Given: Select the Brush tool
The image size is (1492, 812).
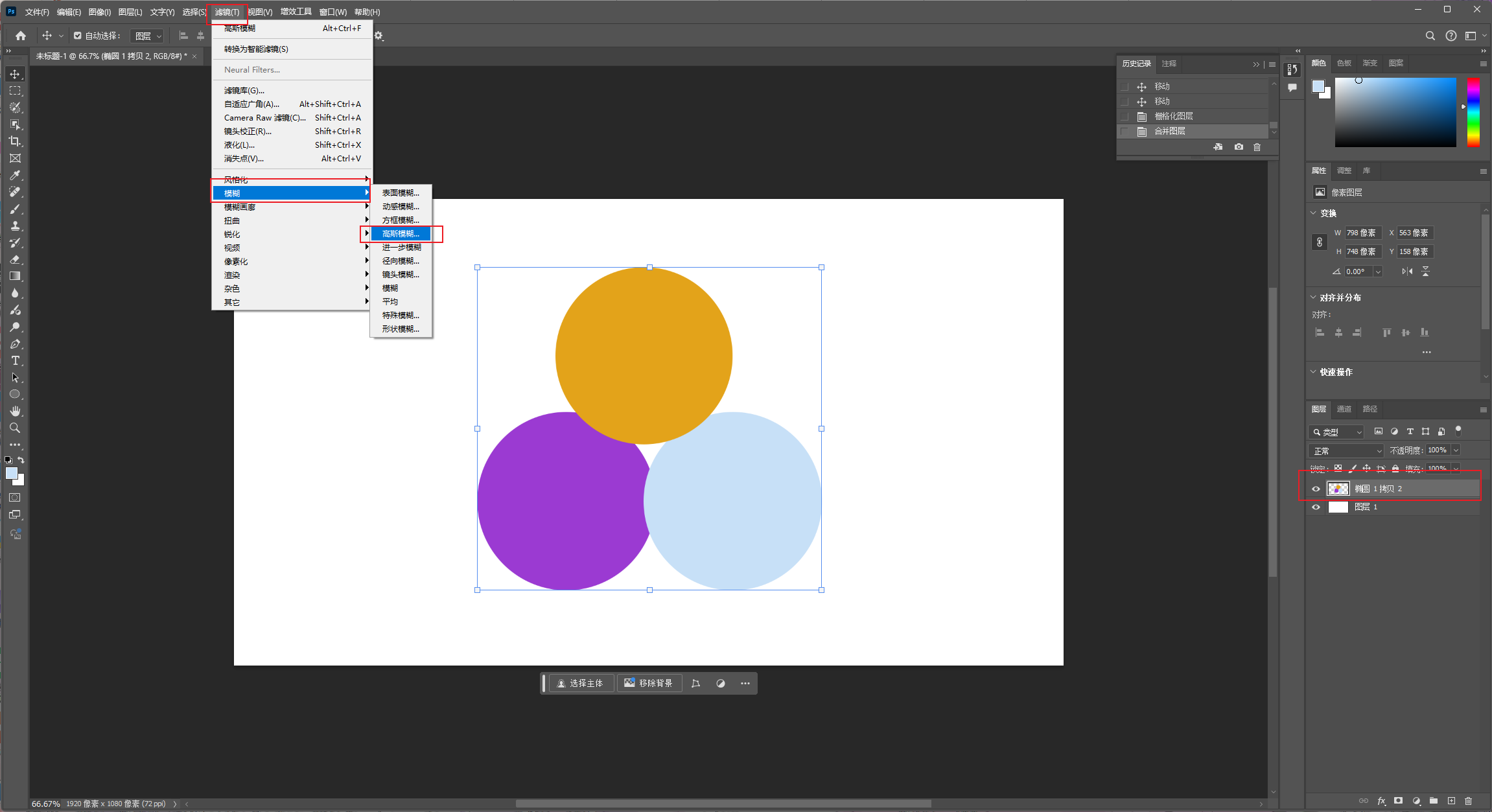Looking at the screenshot, I should (x=15, y=209).
